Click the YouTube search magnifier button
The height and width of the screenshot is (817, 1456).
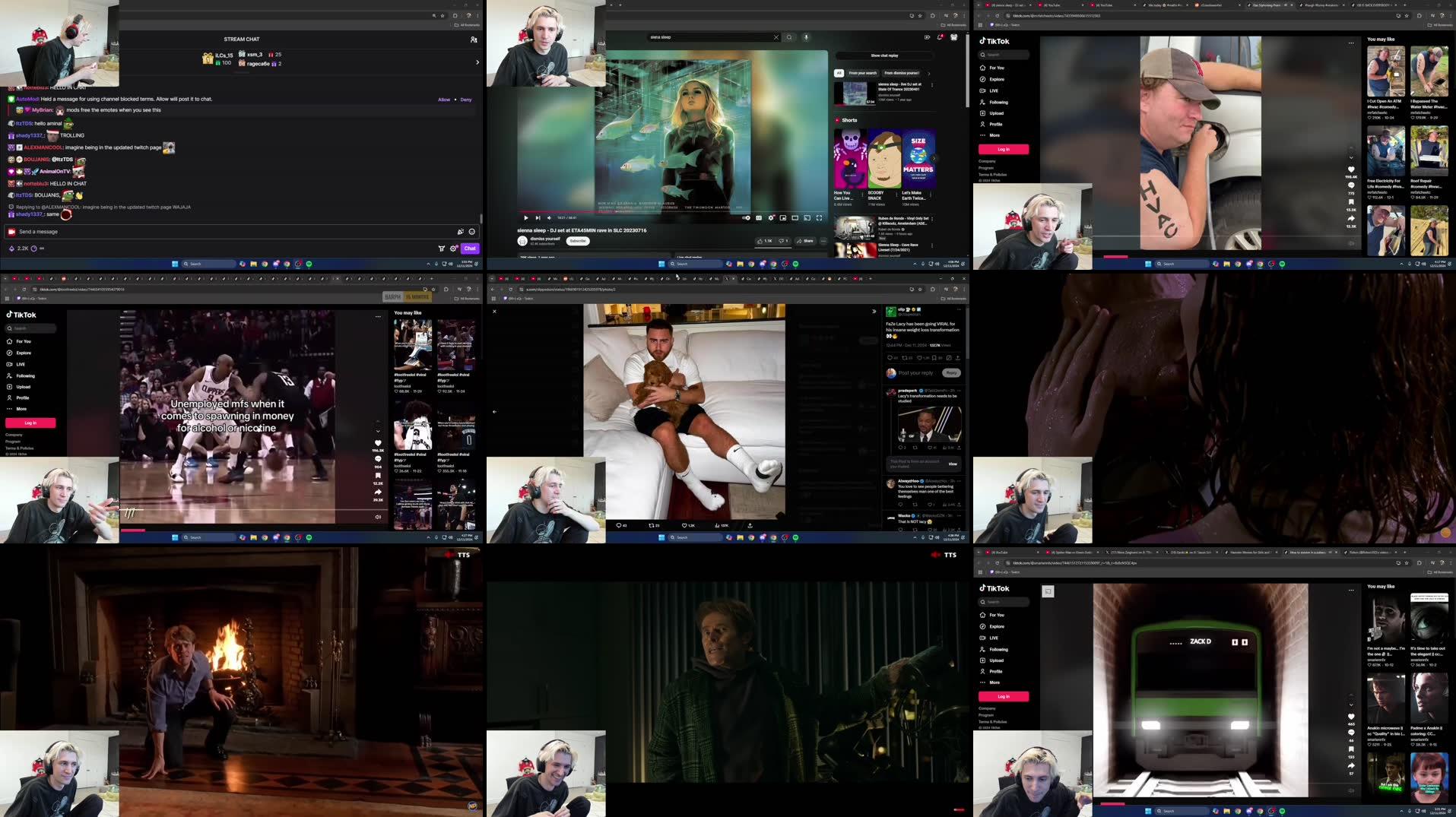coord(789,37)
